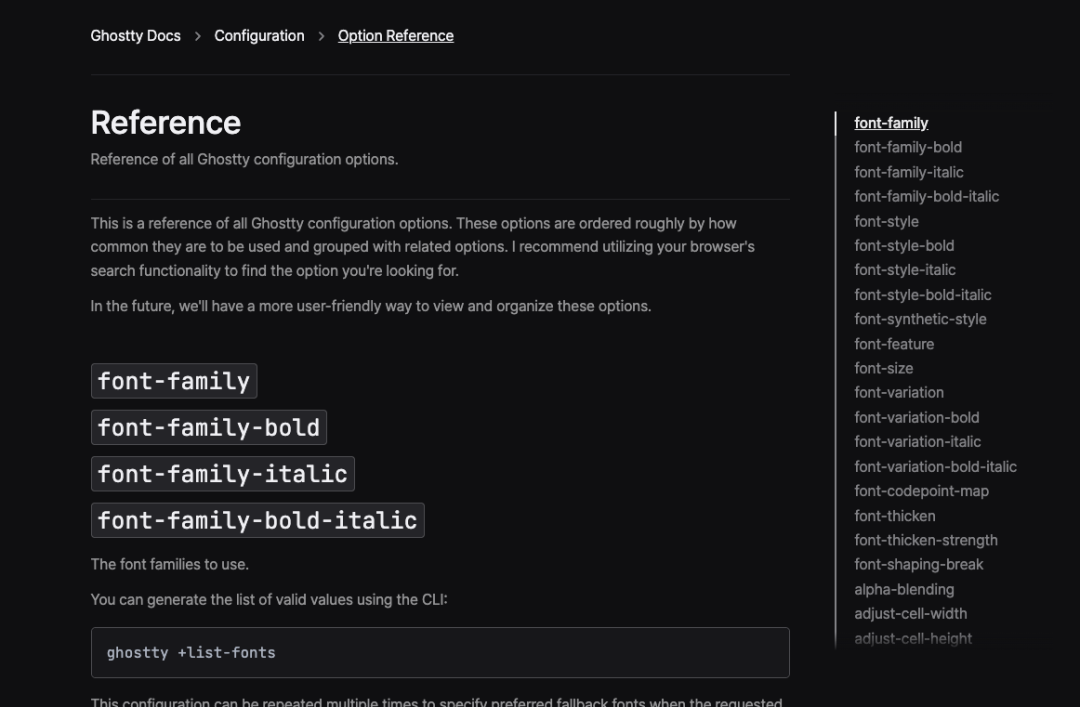The image size is (1080, 707).
Task: Click 'You can generate the list' sentence
Action: [x=269, y=600]
